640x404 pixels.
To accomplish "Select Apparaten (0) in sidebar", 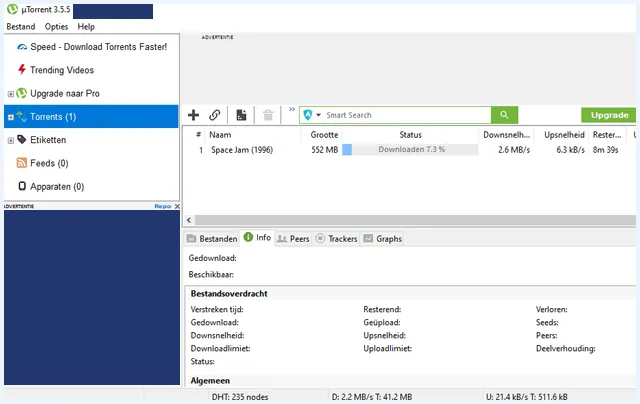I will [x=57, y=186].
